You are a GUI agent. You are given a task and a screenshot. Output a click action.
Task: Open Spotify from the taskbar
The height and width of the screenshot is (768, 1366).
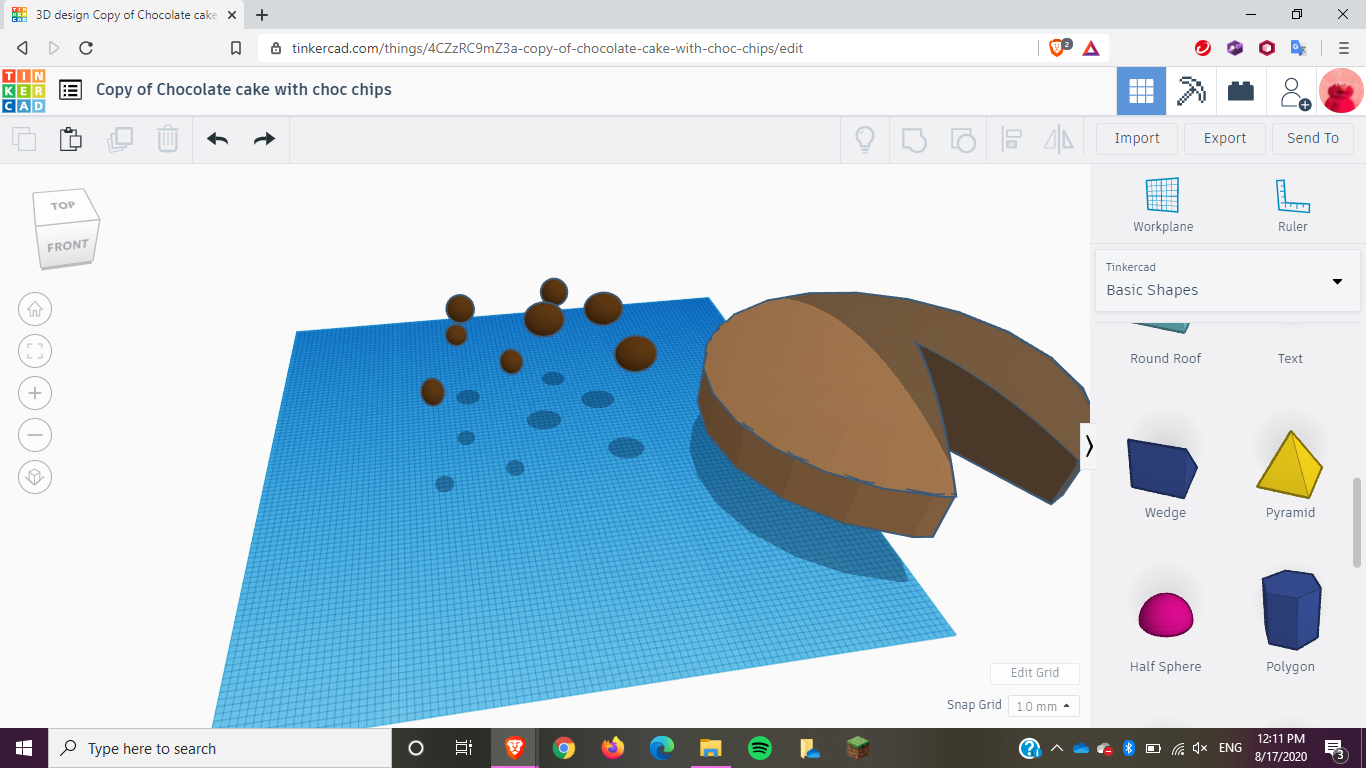coord(760,748)
